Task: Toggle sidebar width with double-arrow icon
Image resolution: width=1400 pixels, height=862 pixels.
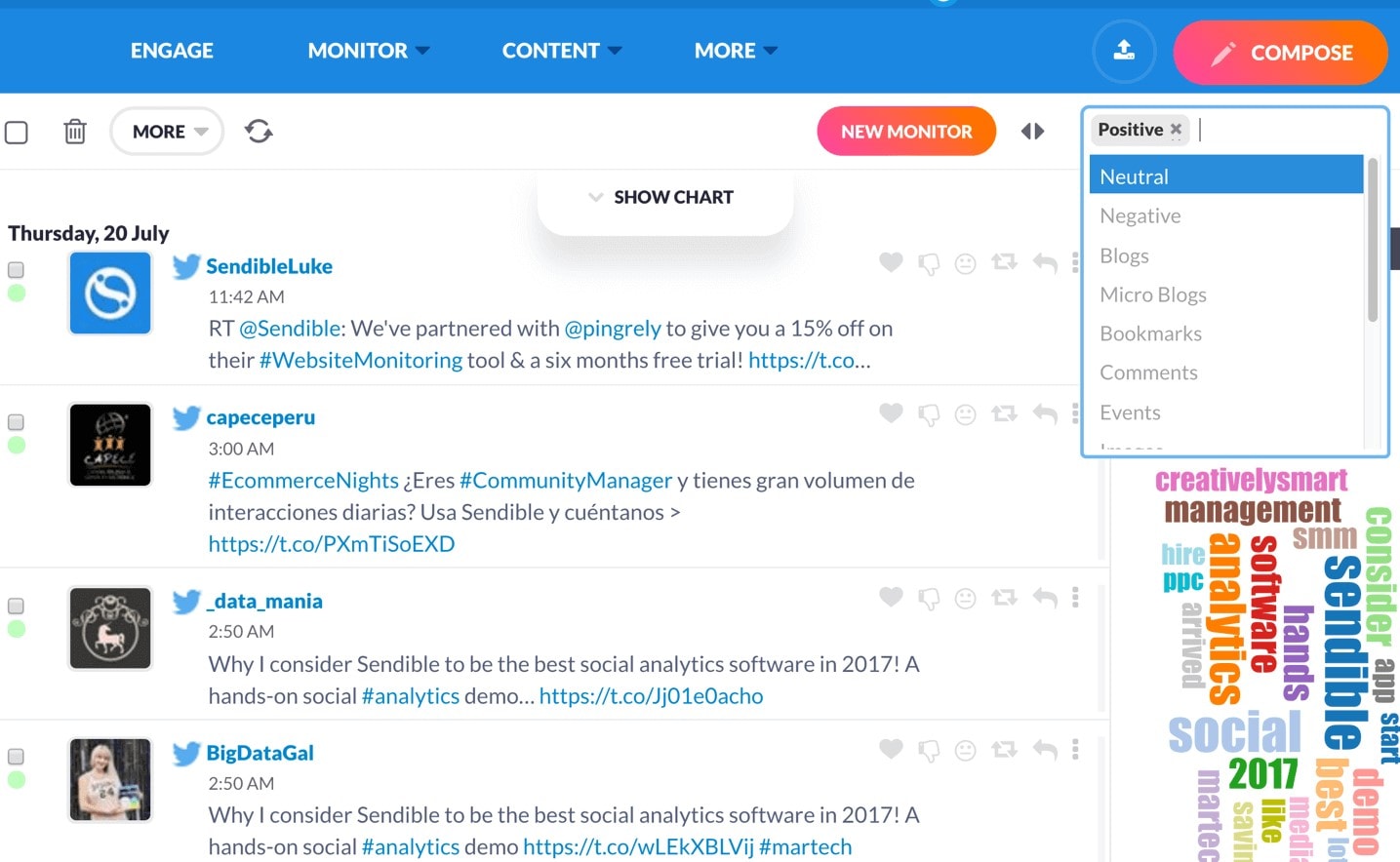Action: 1032,131
